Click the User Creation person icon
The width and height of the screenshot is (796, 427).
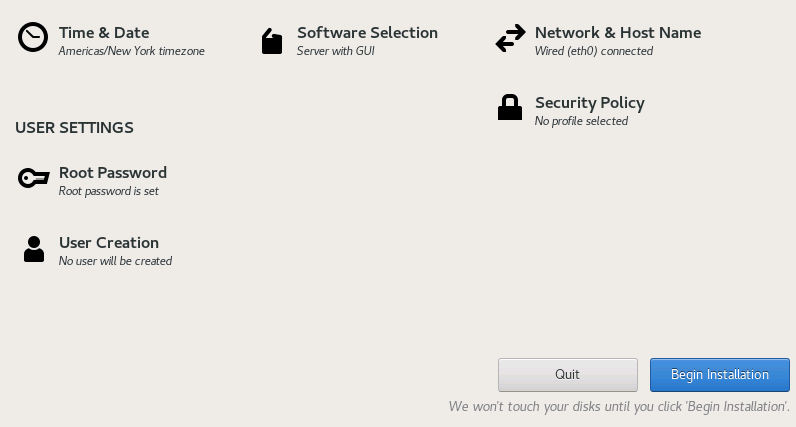[34, 249]
